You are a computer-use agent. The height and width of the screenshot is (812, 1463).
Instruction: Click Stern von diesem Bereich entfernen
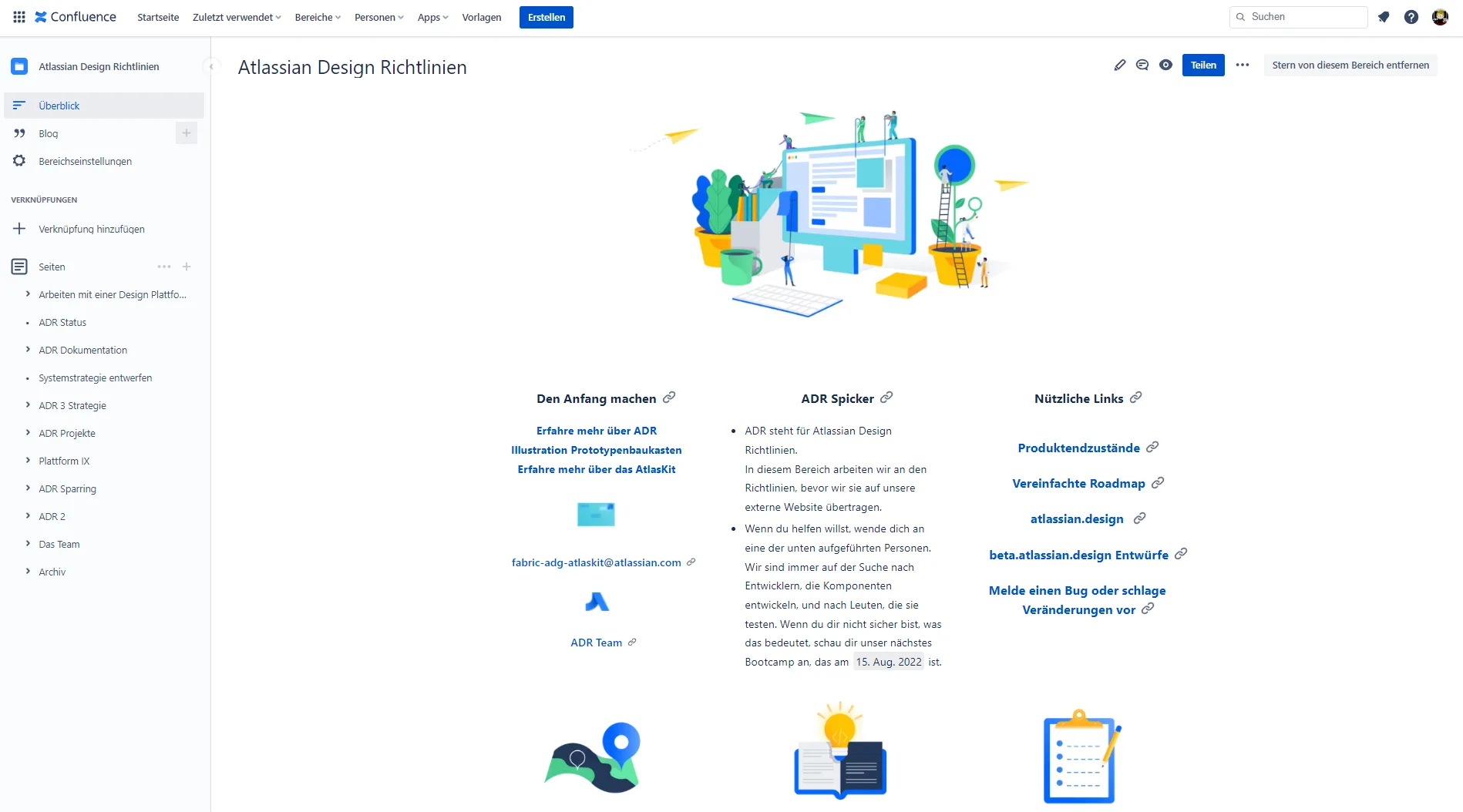tap(1350, 65)
